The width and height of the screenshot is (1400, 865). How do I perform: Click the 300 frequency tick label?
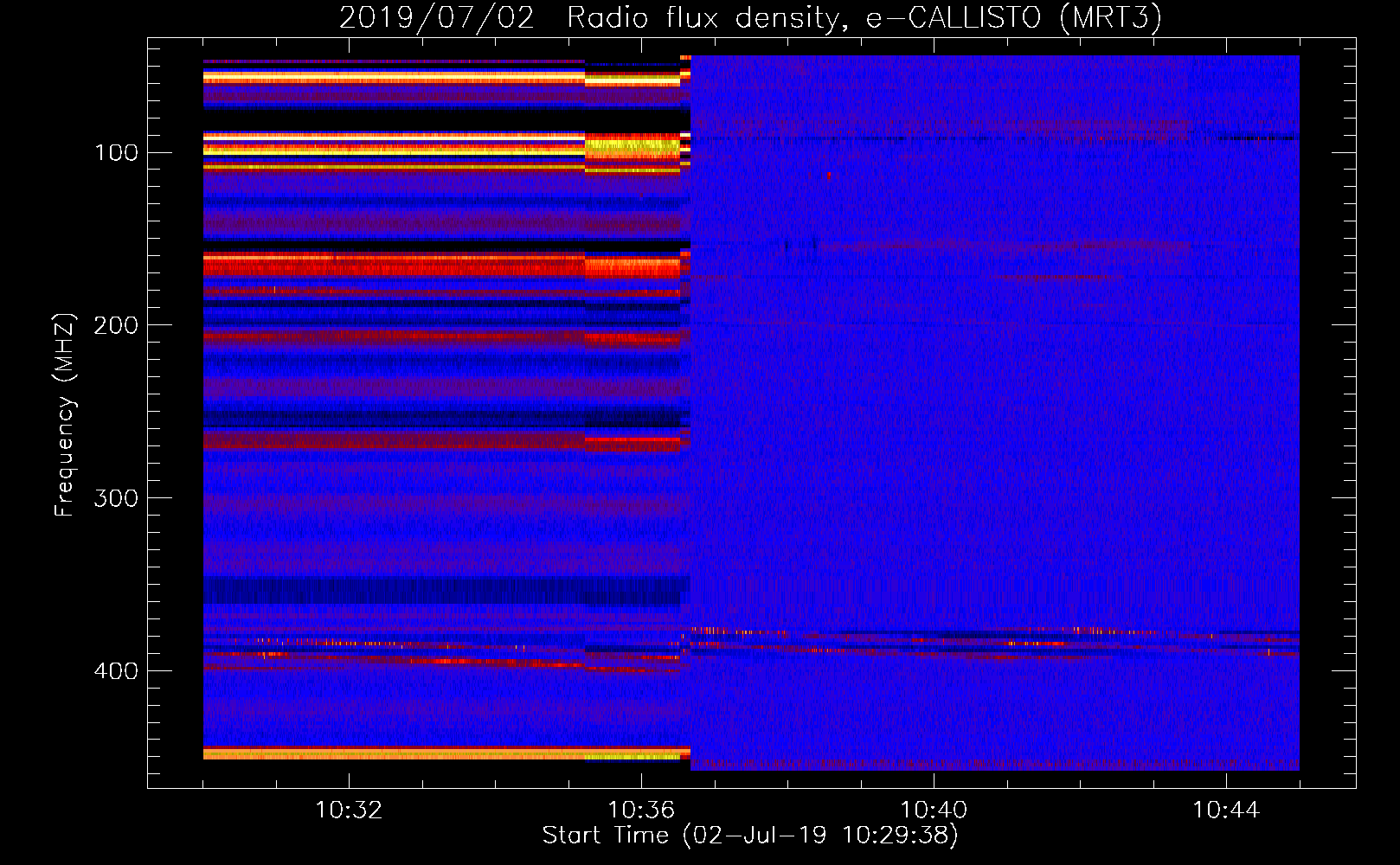click(116, 498)
